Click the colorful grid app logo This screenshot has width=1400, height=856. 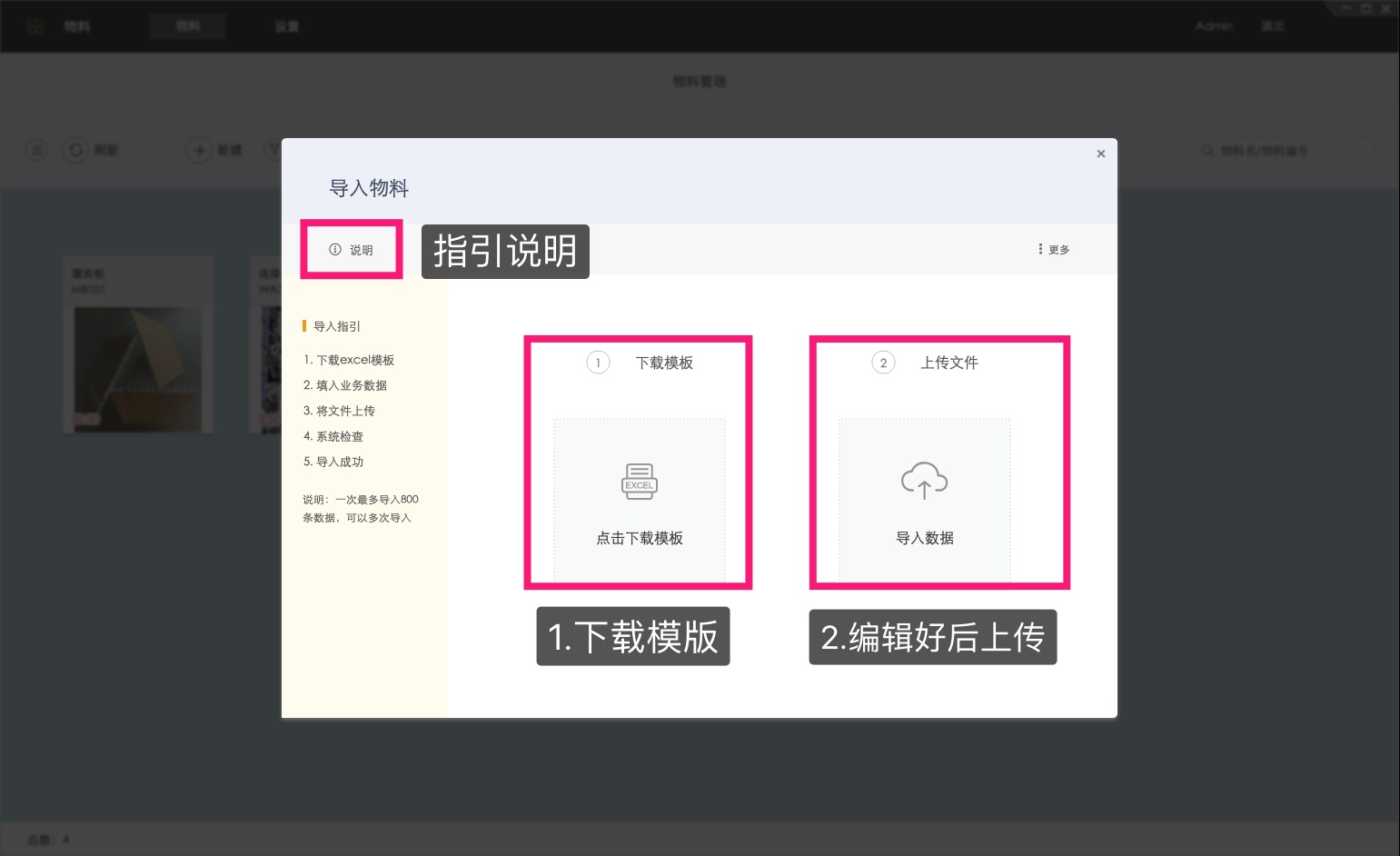[x=35, y=25]
